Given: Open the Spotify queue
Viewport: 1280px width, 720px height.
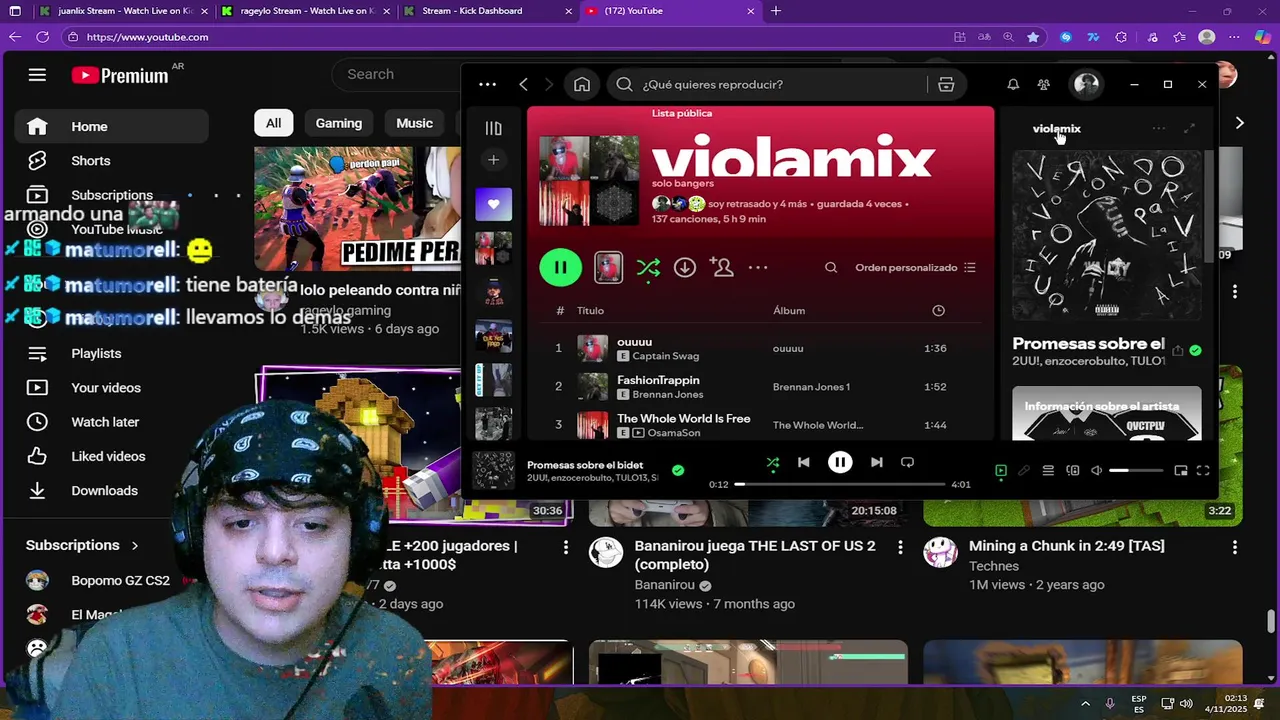Looking at the screenshot, I should (1048, 471).
